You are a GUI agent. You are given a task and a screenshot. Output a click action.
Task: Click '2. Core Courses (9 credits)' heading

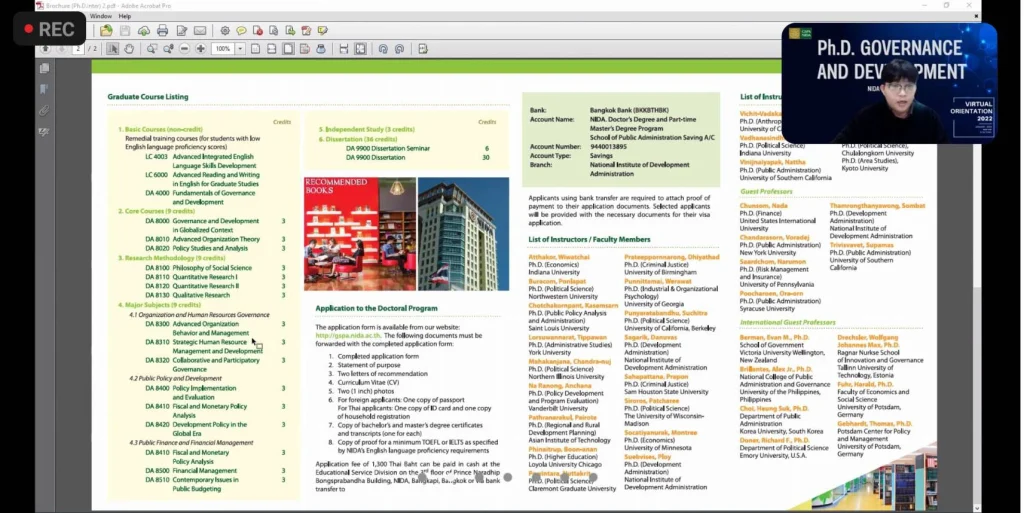(x=156, y=211)
